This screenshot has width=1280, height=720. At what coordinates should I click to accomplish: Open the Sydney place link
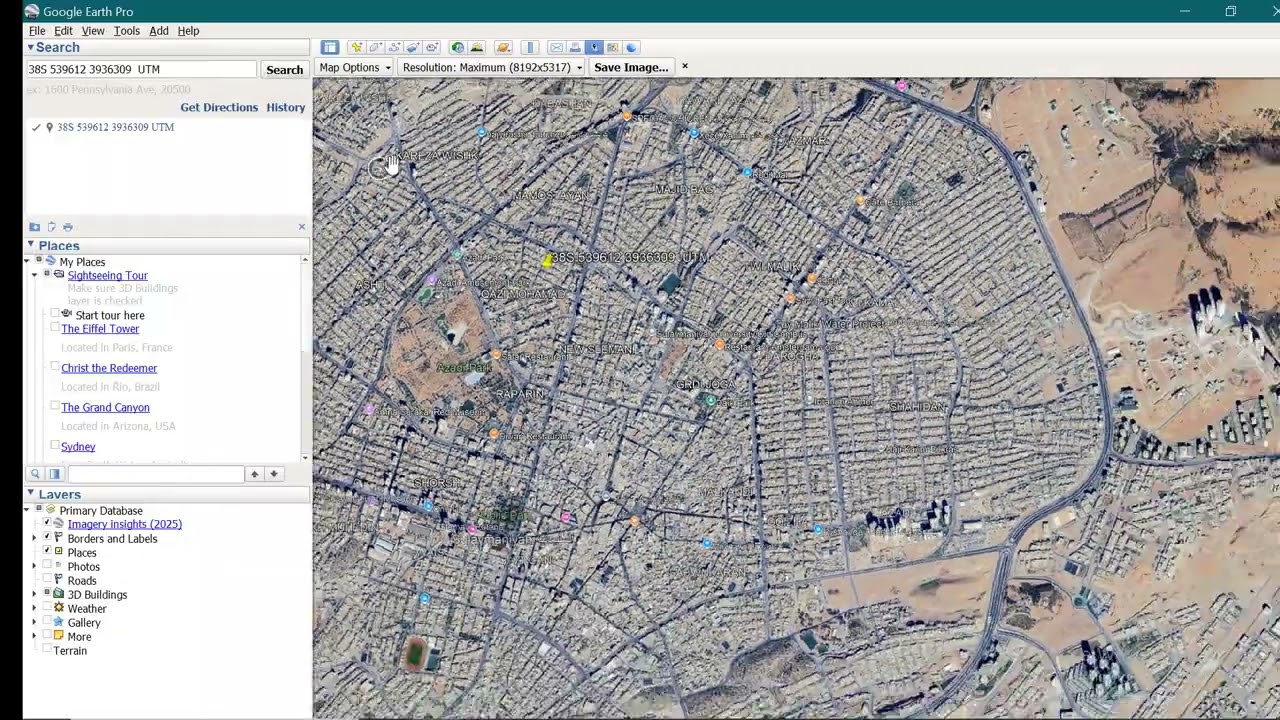click(78, 447)
